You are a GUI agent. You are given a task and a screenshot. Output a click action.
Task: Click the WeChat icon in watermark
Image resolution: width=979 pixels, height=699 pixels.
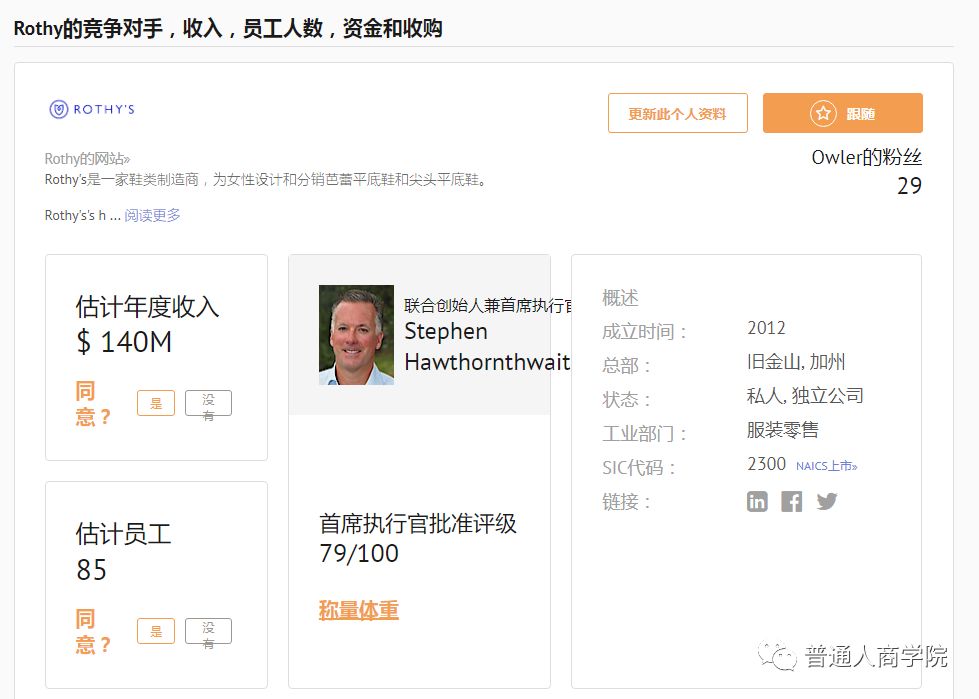pyautogui.click(x=775, y=655)
